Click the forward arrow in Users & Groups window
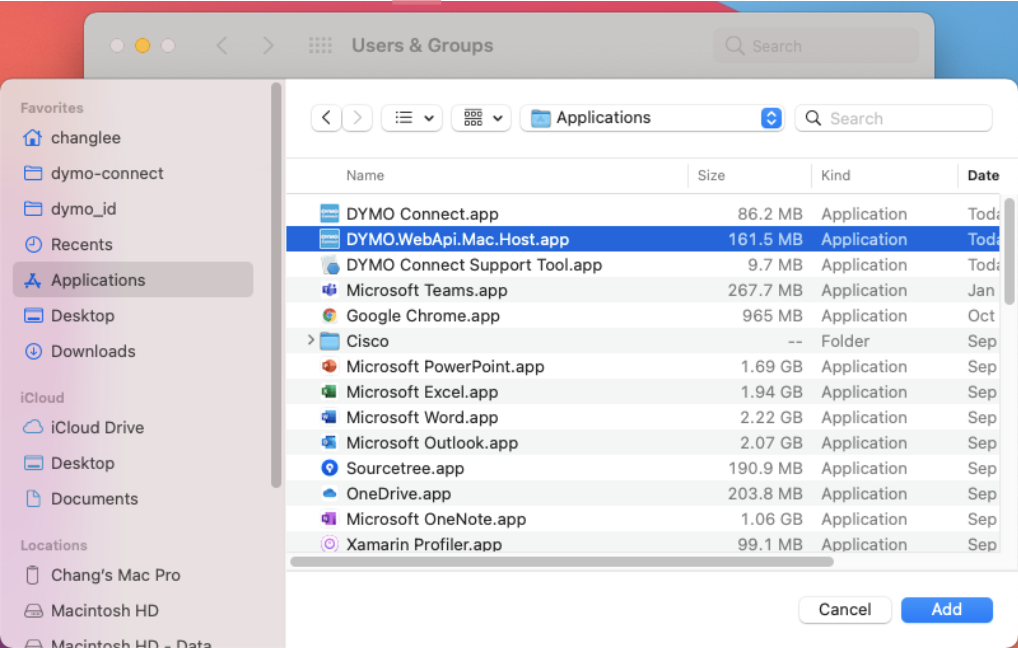 pos(267,45)
